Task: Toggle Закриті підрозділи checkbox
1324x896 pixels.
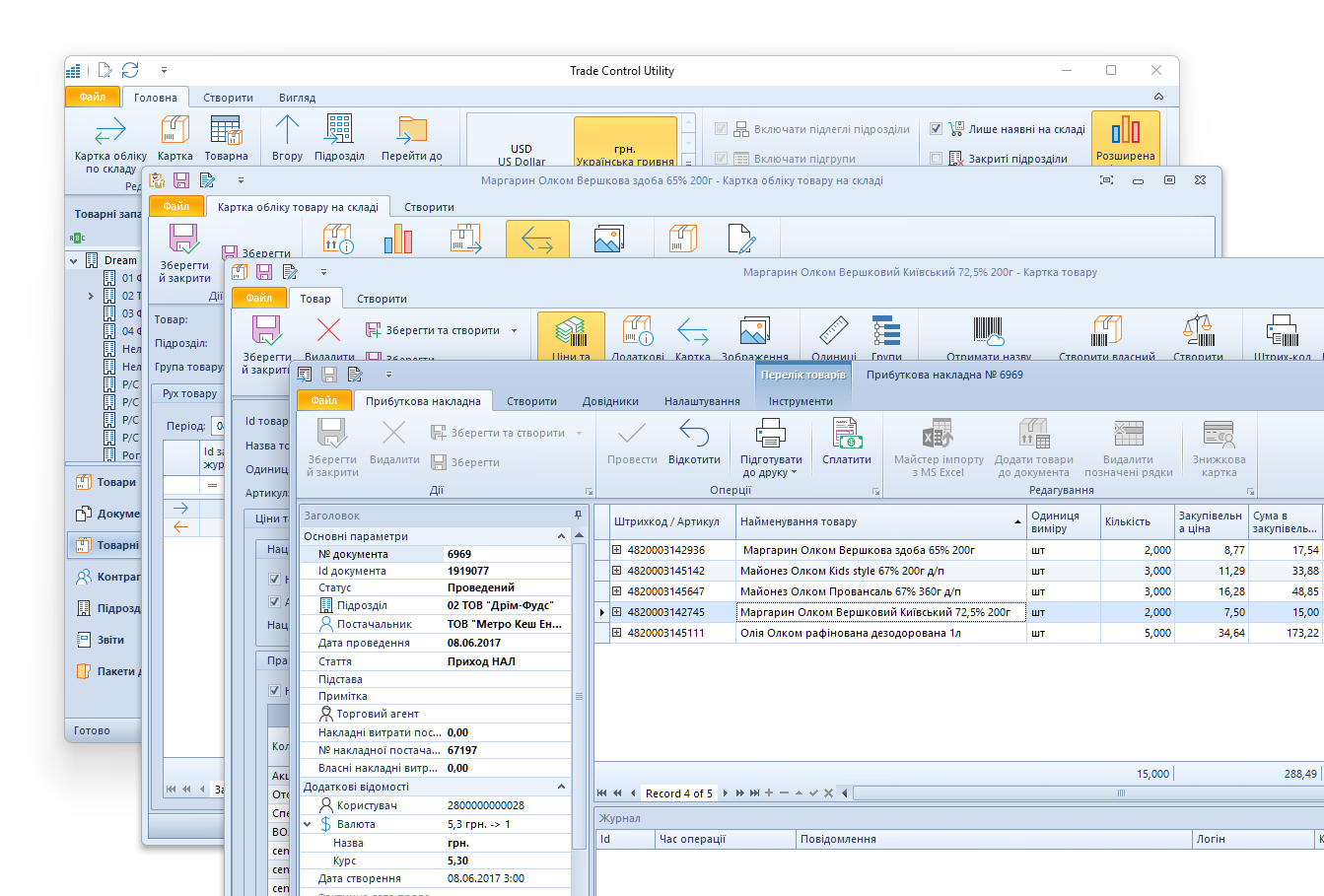Action: tap(937, 159)
